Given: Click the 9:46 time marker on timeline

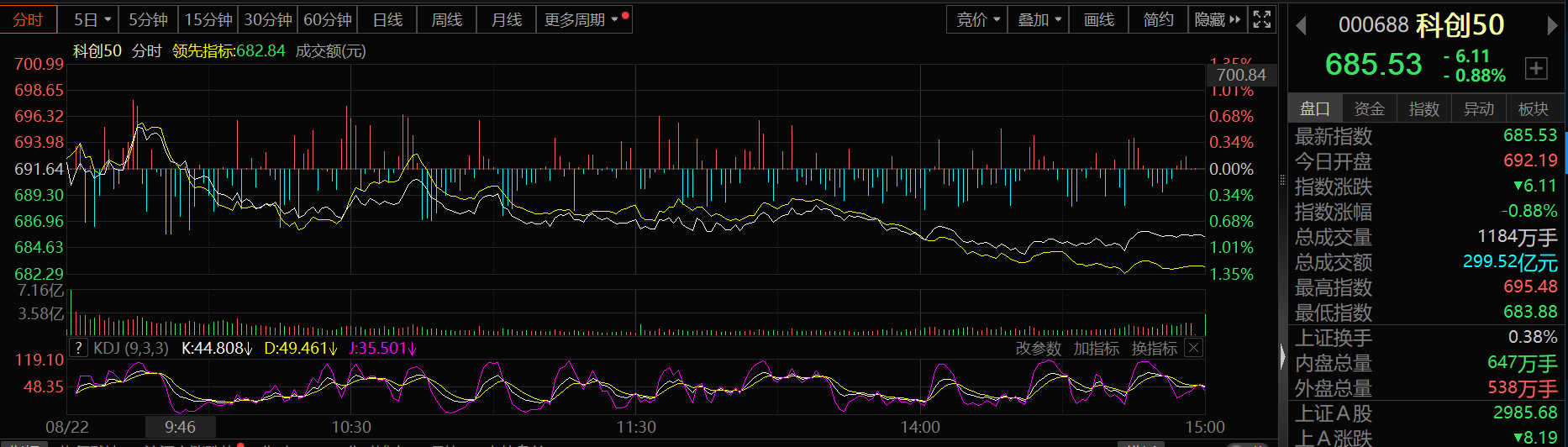Looking at the screenshot, I should [x=180, y=427].
